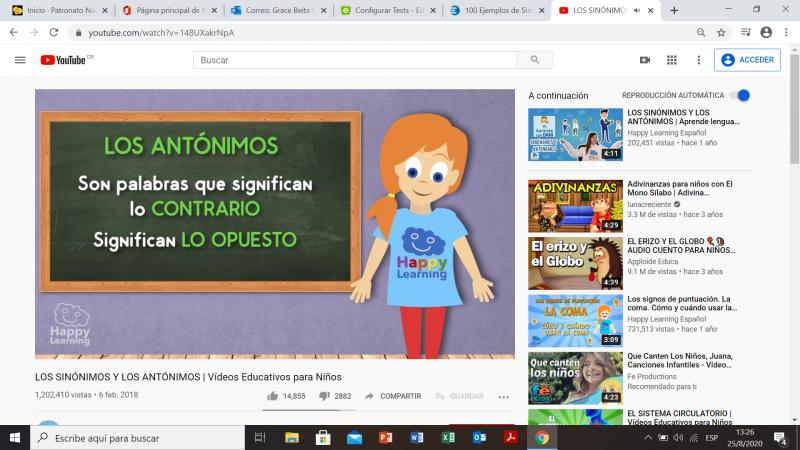Open lunacreciente channel name
Image resolution: width=800 pixels, height=450 pixels.
coord(649,204)
